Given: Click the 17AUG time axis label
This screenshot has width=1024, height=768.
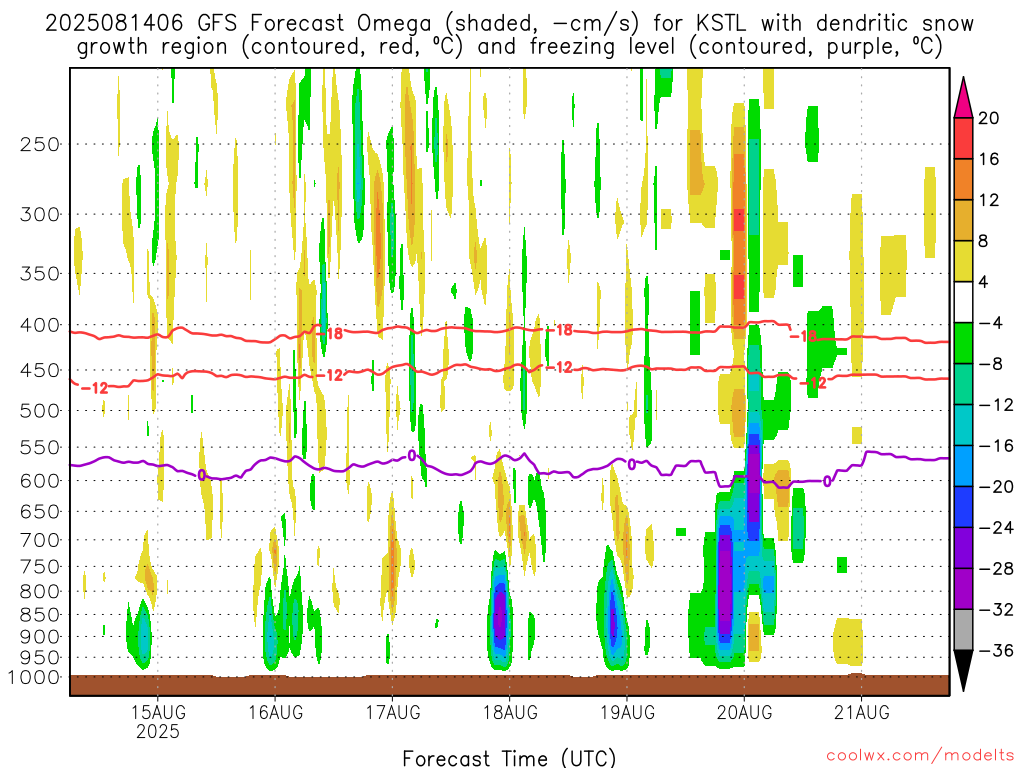Looking at the screenshot, I should pos(393,712).
